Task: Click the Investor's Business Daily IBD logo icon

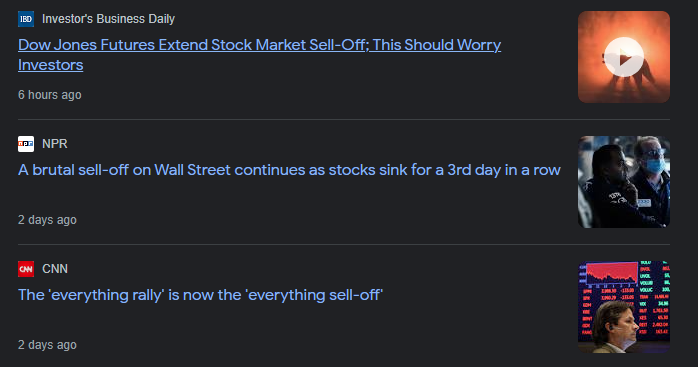Action: point(26,19)
